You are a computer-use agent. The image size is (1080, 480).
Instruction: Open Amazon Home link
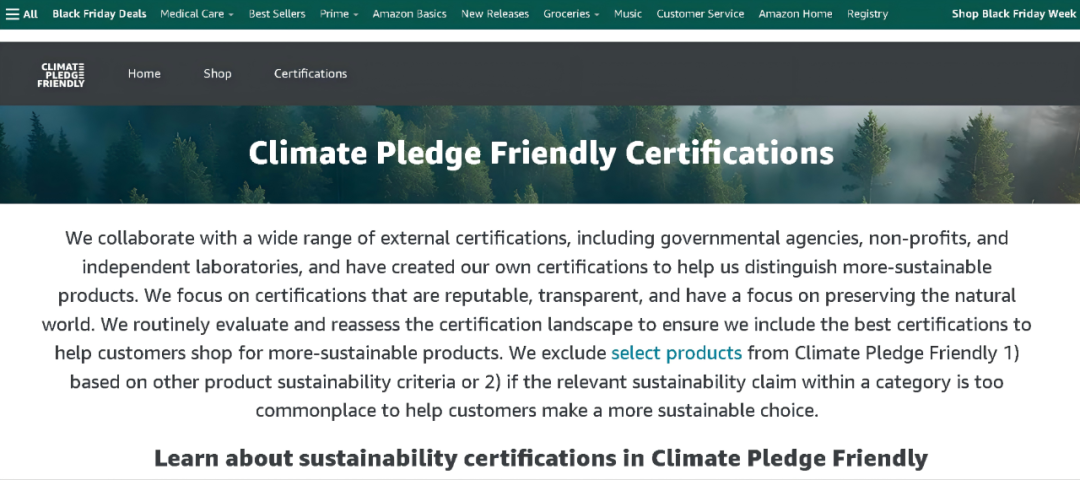(795, 14)
